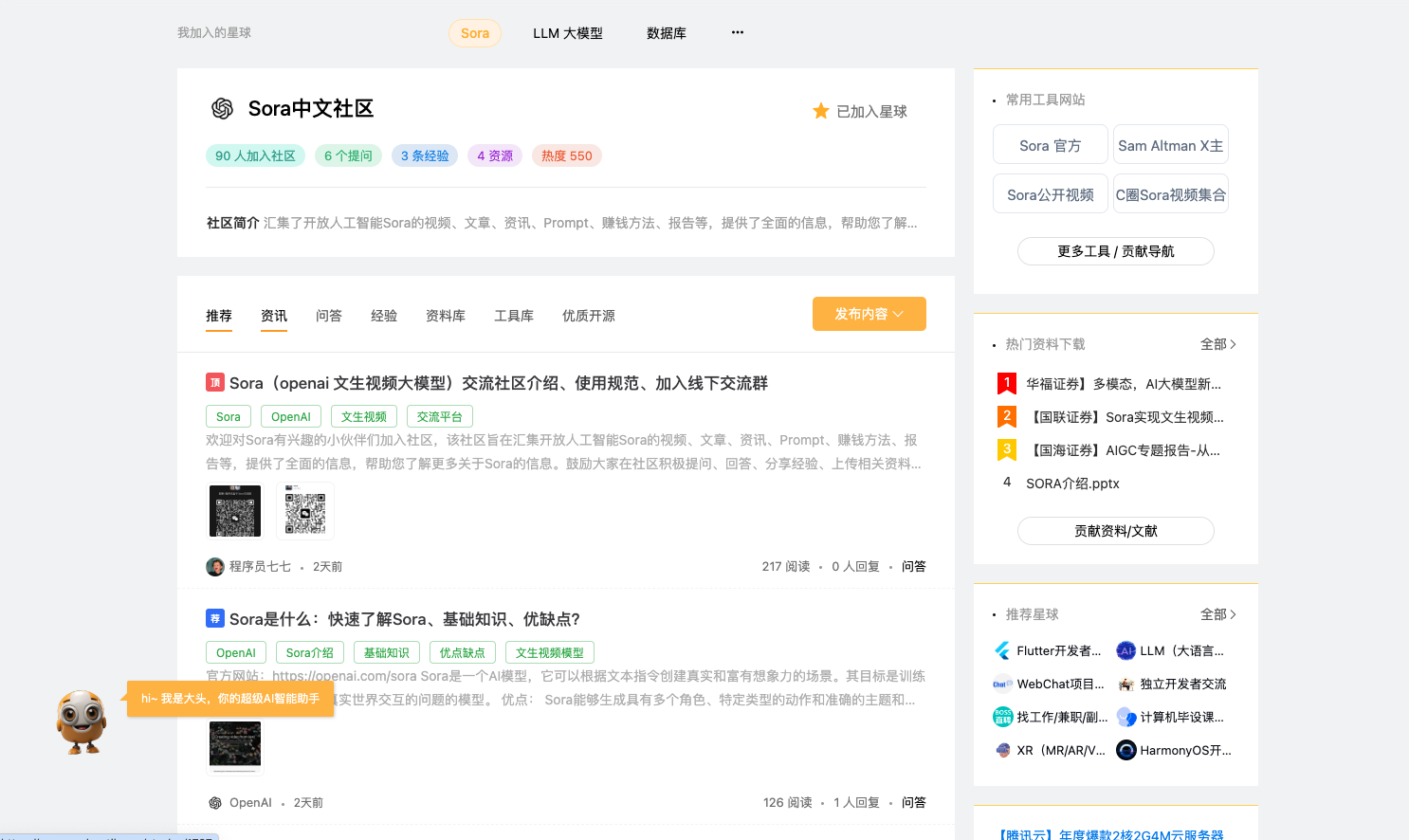The height and width of the screenshot is (840, 1409).
Task: Select the 经验 content tab
Action: click(x=384, y=316)
